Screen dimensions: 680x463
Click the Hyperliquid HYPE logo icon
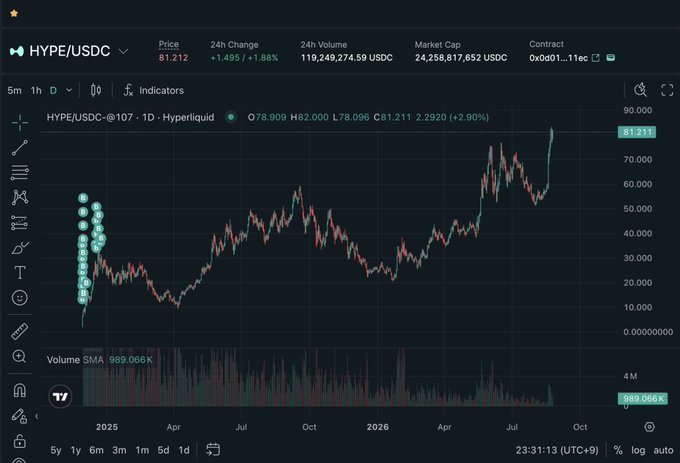(x=17, y=51)
